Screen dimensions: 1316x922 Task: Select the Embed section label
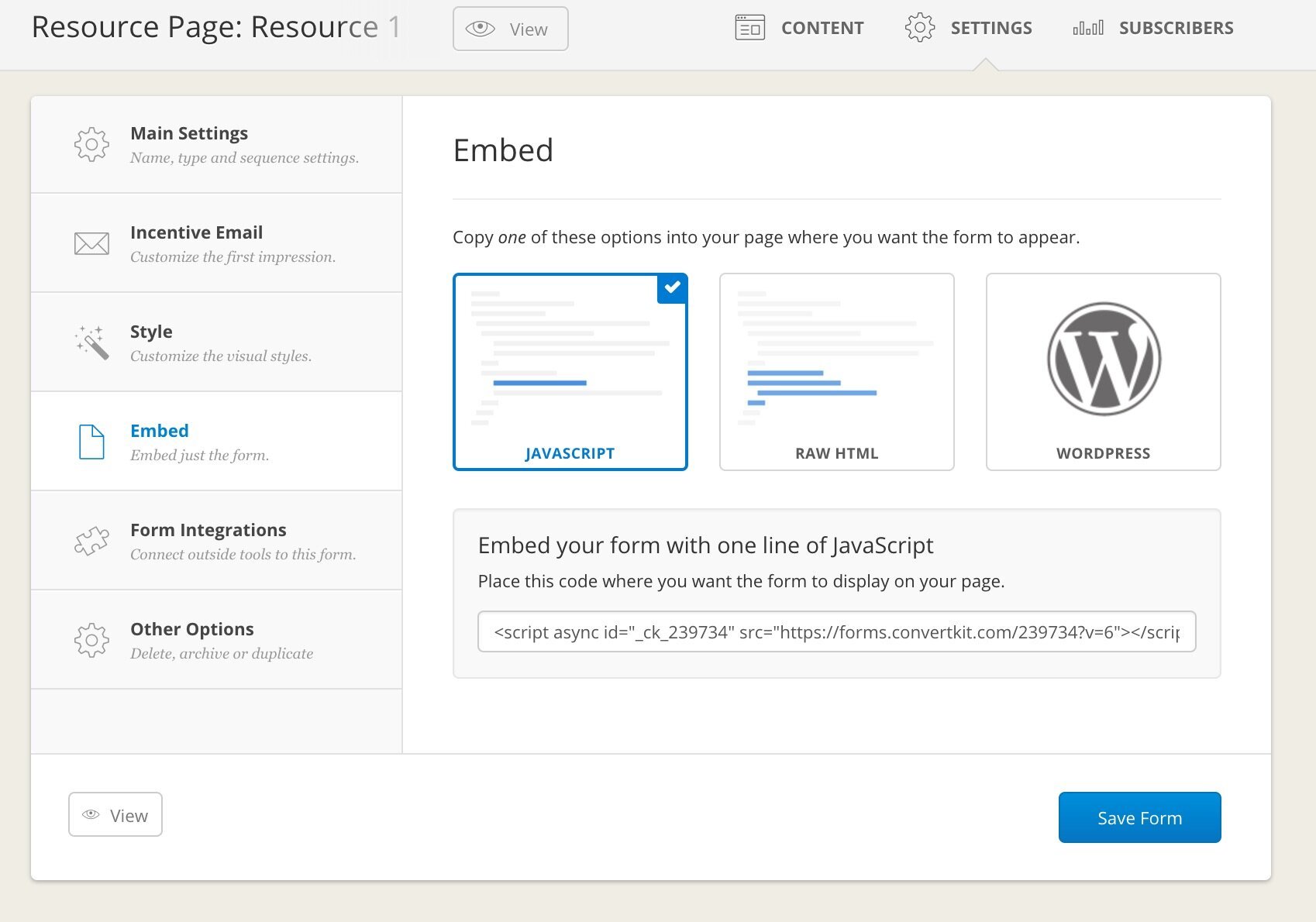pyautogui.click(x=160, y=431)
